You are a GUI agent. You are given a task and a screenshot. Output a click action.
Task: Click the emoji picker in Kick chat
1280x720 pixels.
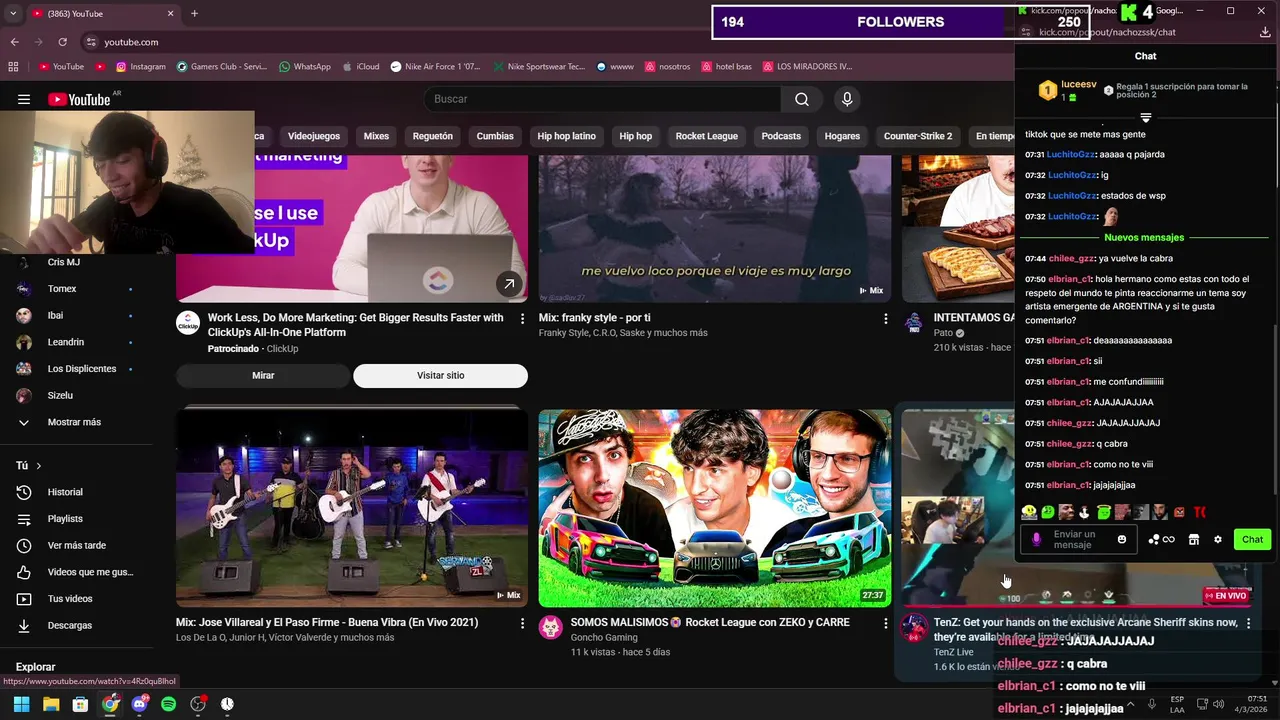[1121, 540]
